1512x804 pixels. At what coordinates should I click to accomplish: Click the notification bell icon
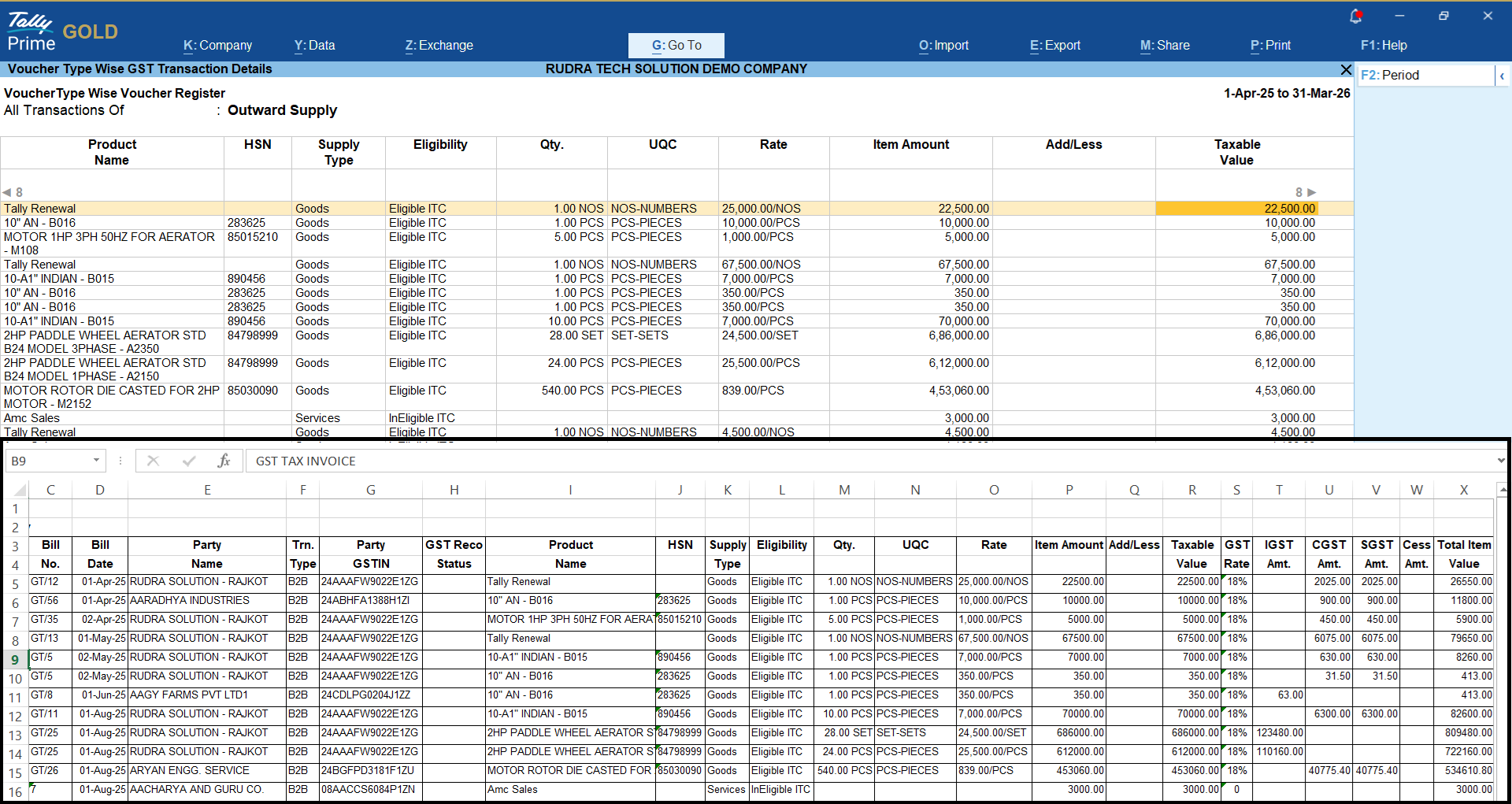(1355, 17)
